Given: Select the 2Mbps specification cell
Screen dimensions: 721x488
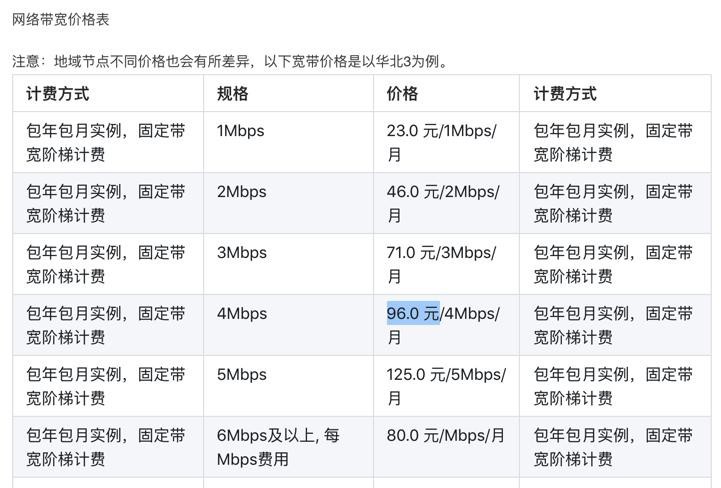Looking at the screenshot, I should coord(288,203).
